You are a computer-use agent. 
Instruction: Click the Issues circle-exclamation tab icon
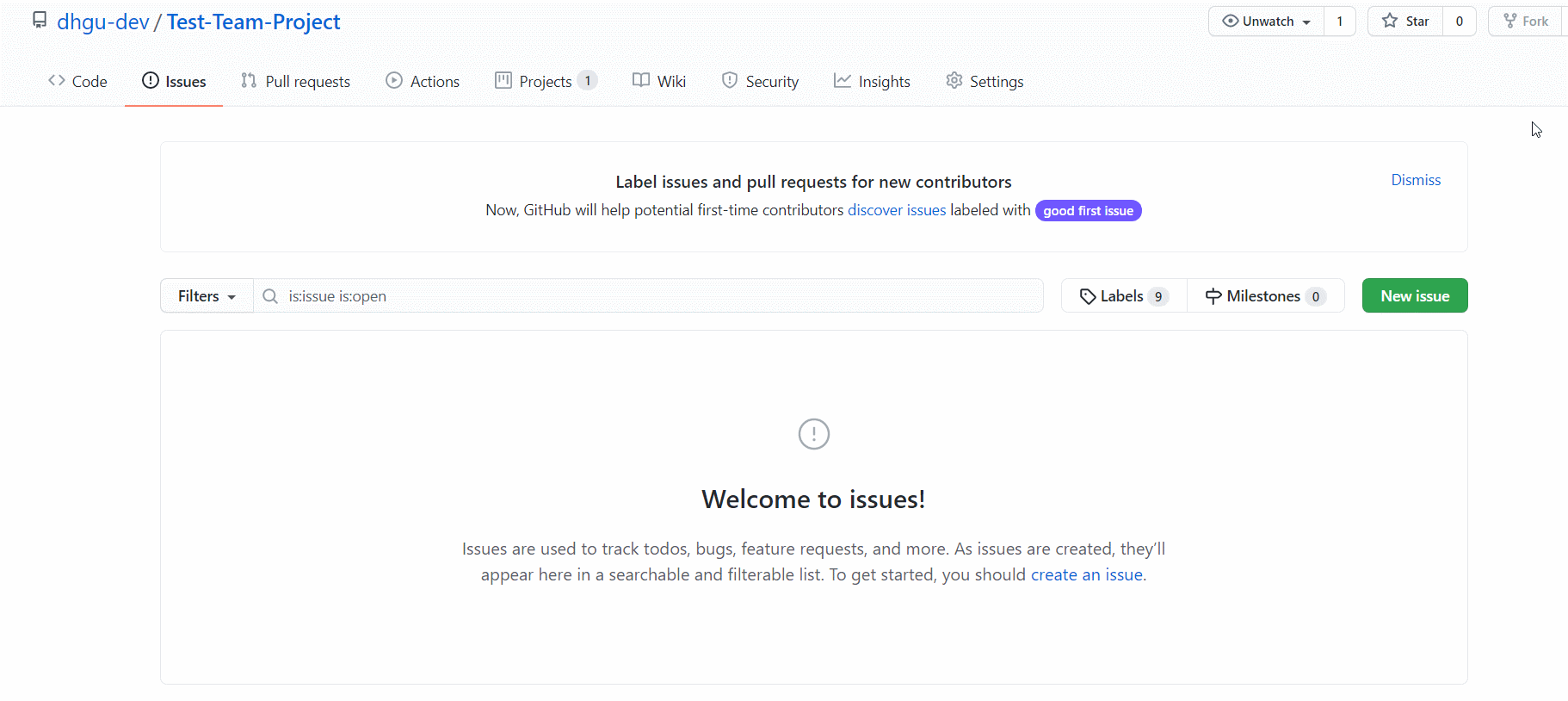(x=151, y=80)
